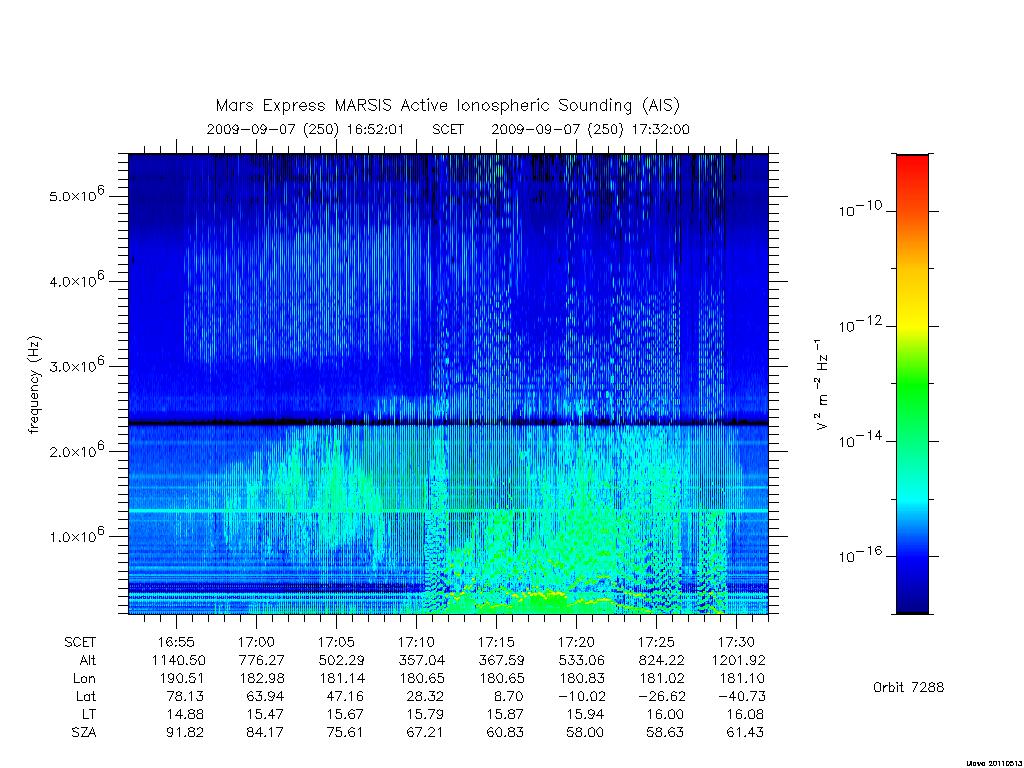Click local time value '16.08'

(x=745, y=714)
